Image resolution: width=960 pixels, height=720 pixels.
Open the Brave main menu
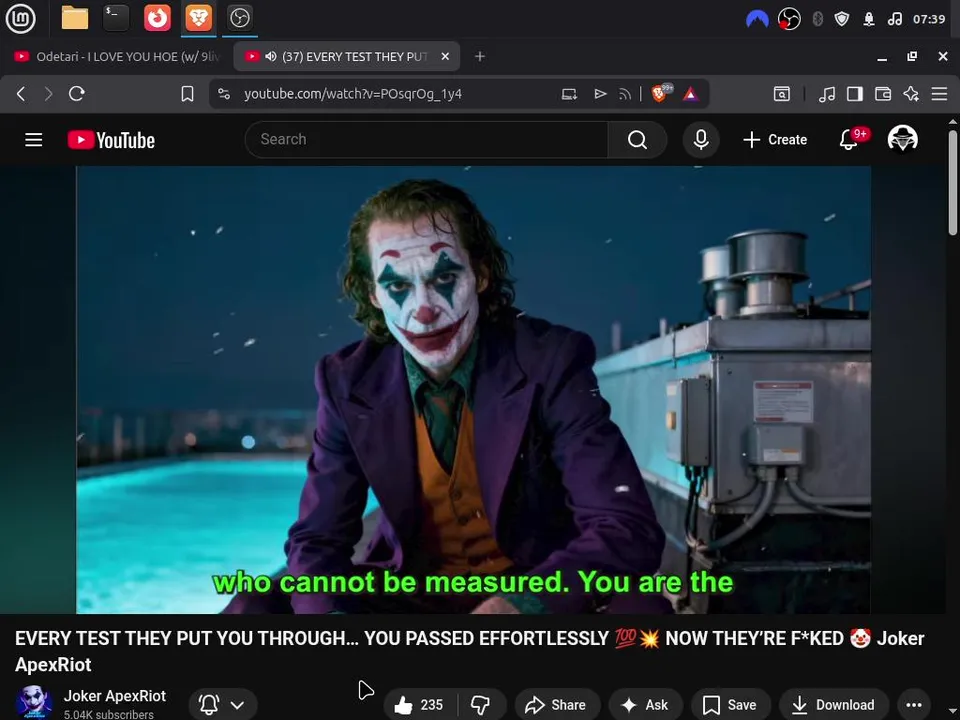[939, 94]
